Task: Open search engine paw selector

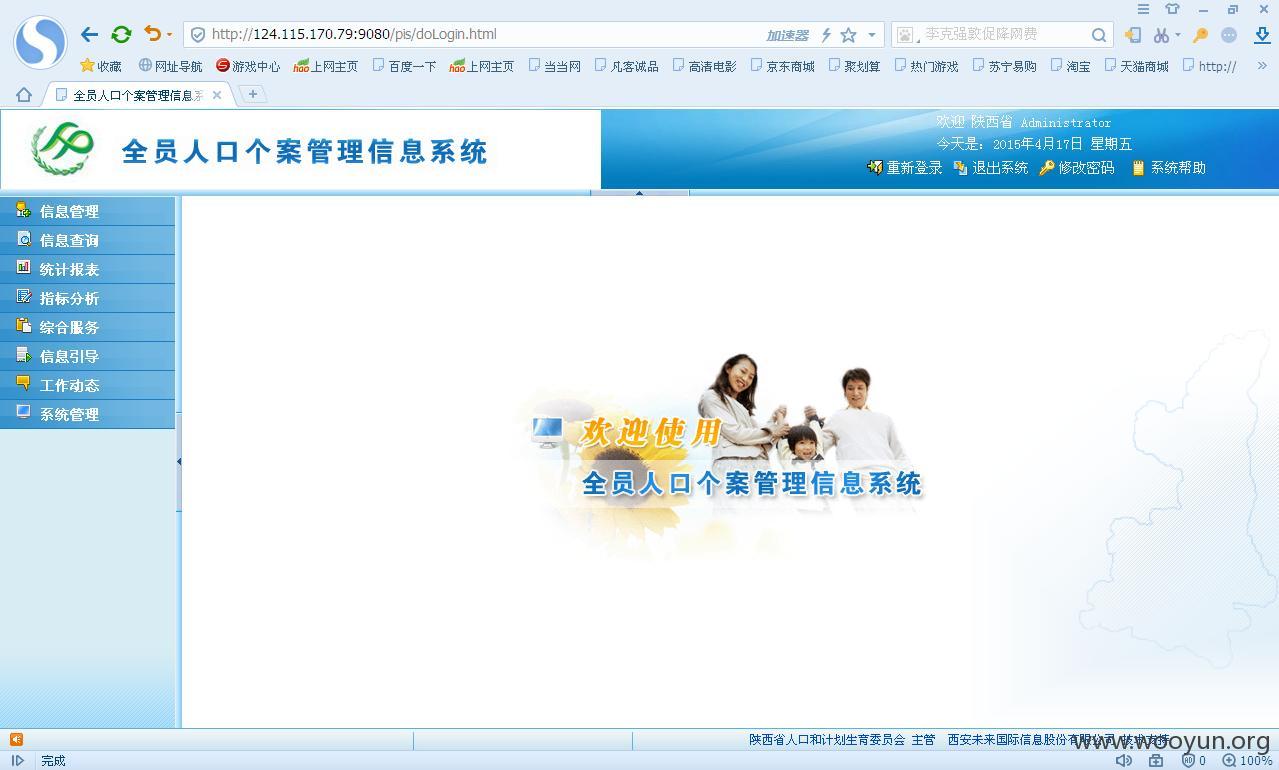Action: coord(907,35)
